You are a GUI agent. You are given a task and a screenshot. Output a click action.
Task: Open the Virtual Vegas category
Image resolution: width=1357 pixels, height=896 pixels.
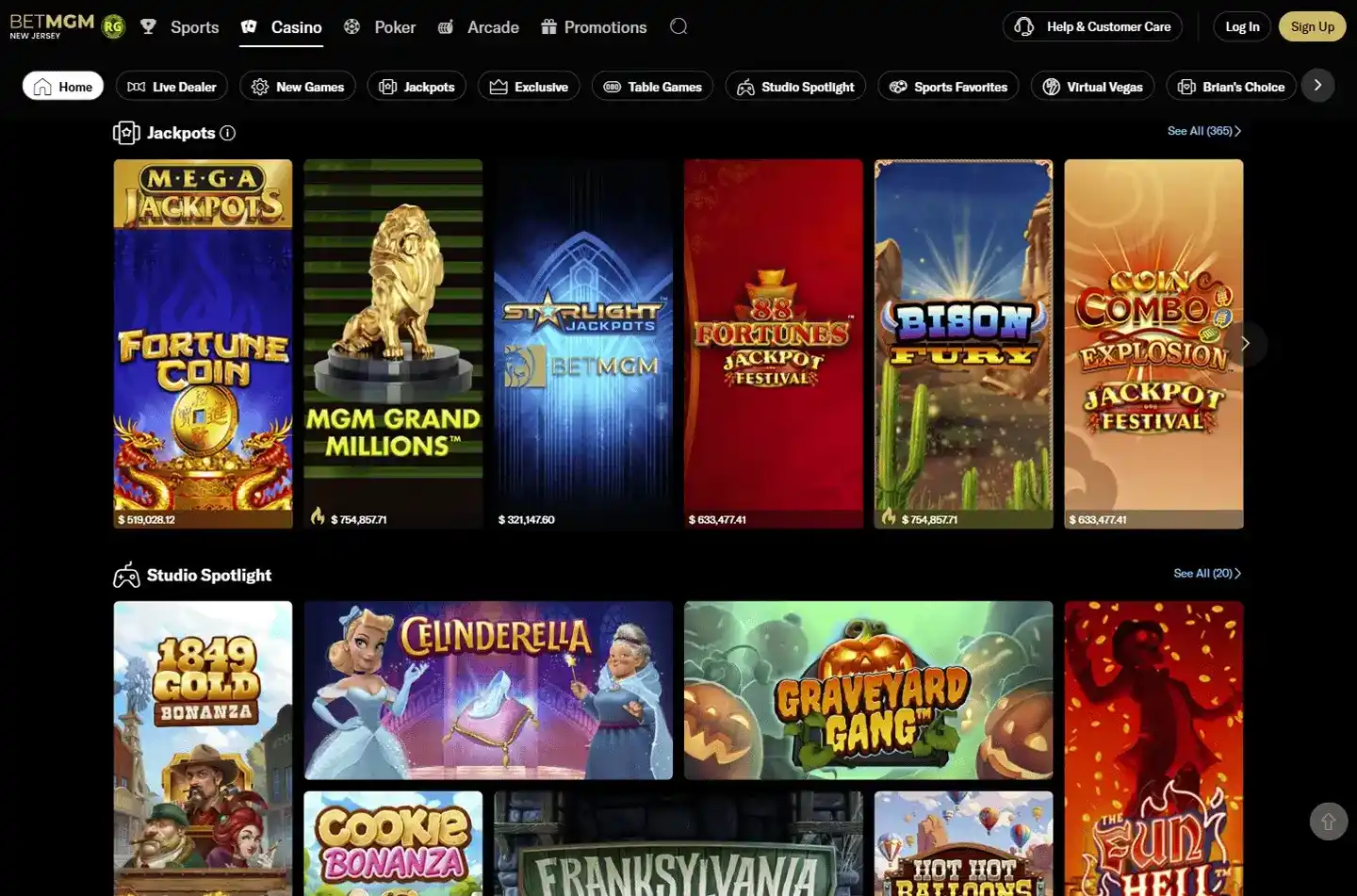(1092, 86)
